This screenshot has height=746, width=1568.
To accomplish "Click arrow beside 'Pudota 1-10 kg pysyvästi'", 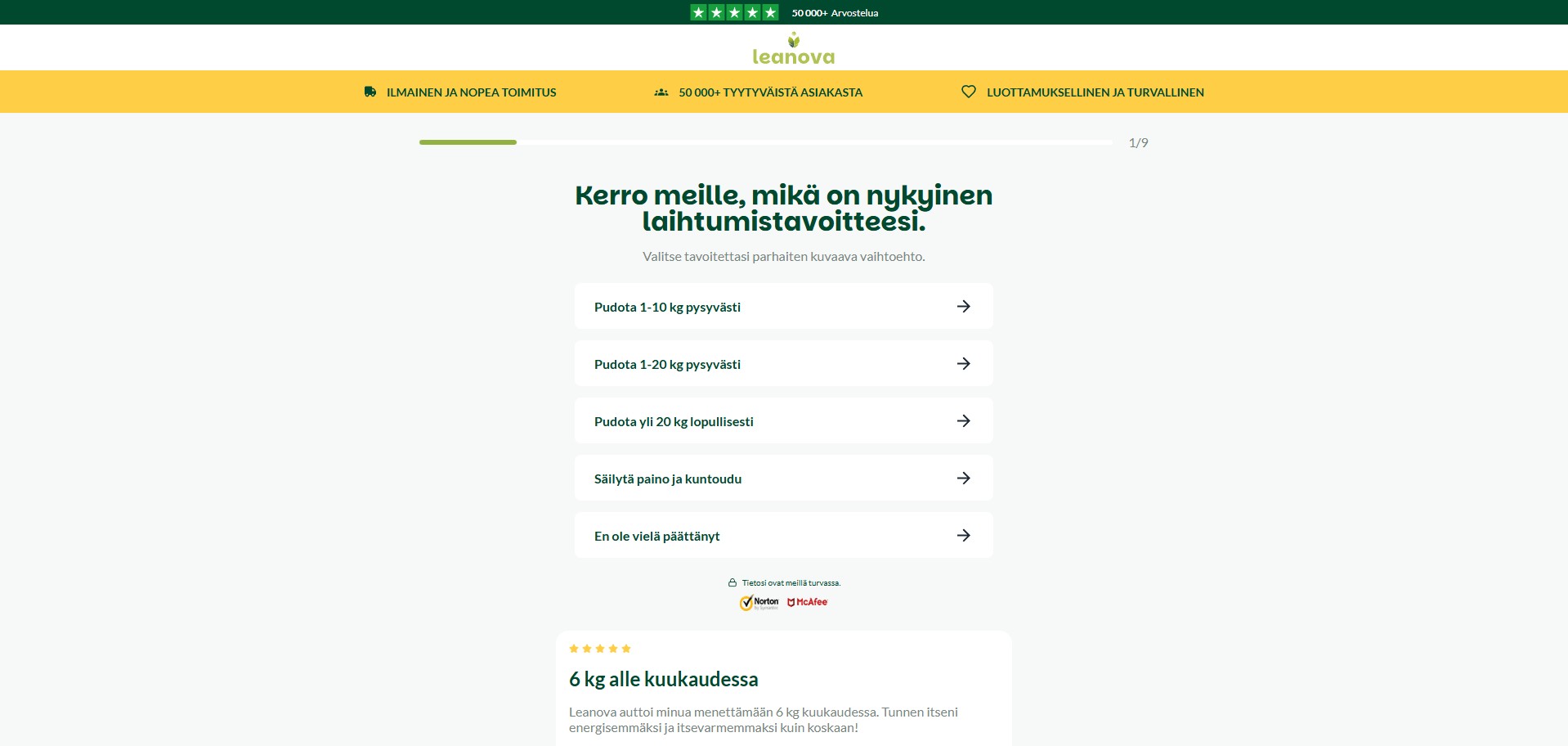I will [x=963, y=307].
